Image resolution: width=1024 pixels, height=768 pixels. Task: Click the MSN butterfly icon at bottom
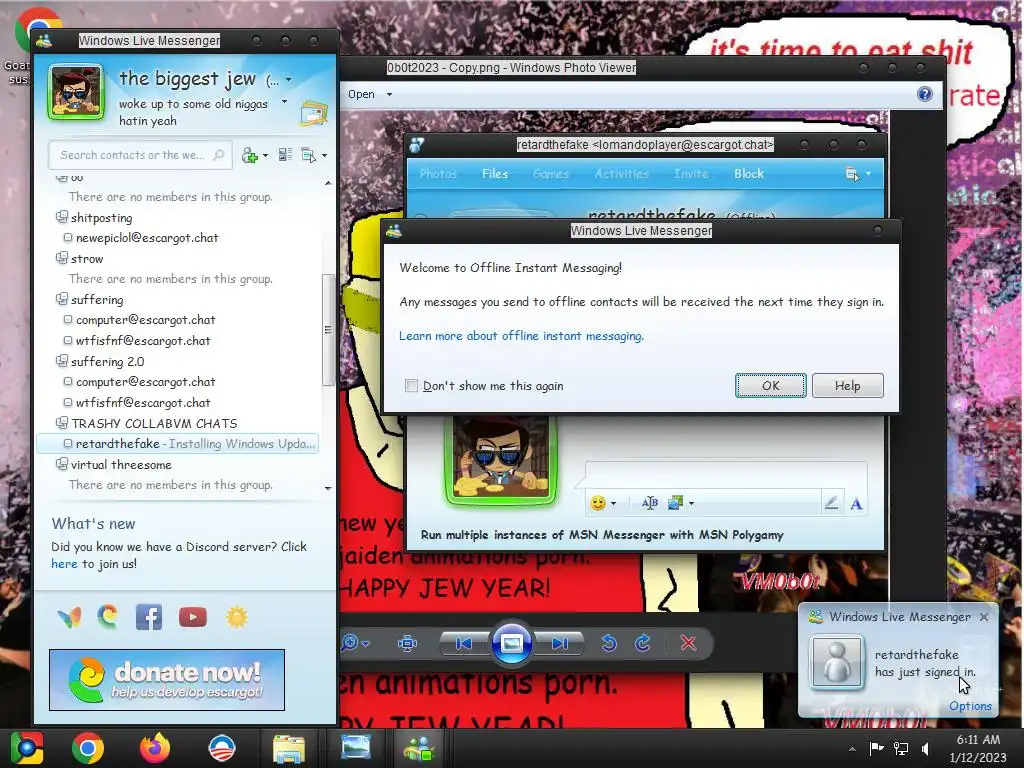click(69, 617)
